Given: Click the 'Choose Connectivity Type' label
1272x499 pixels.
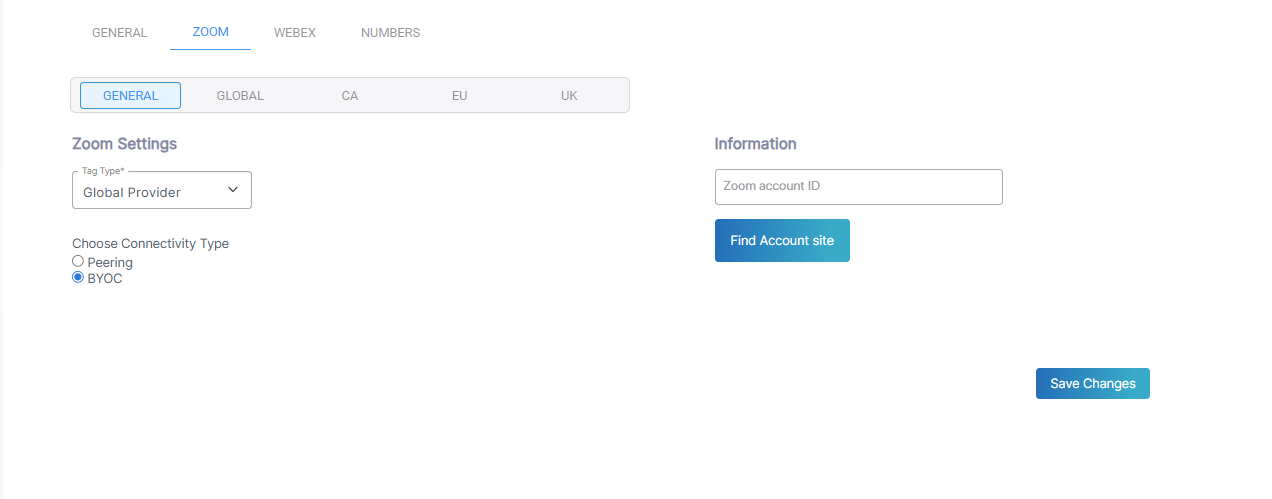Looking at the screenshot, I should [150, 243].
